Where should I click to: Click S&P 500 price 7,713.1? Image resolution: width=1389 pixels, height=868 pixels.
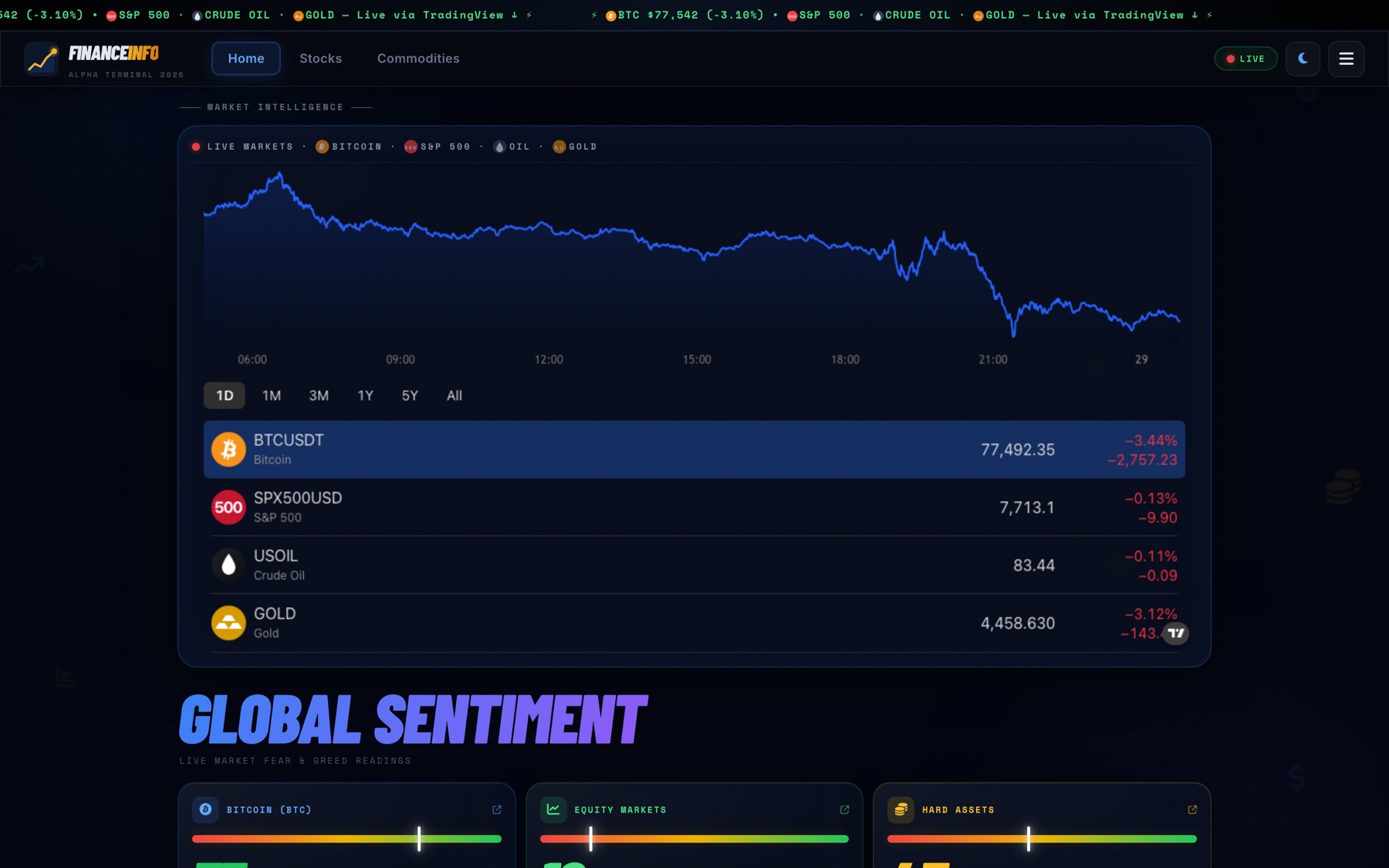(x=1026, y=508)
